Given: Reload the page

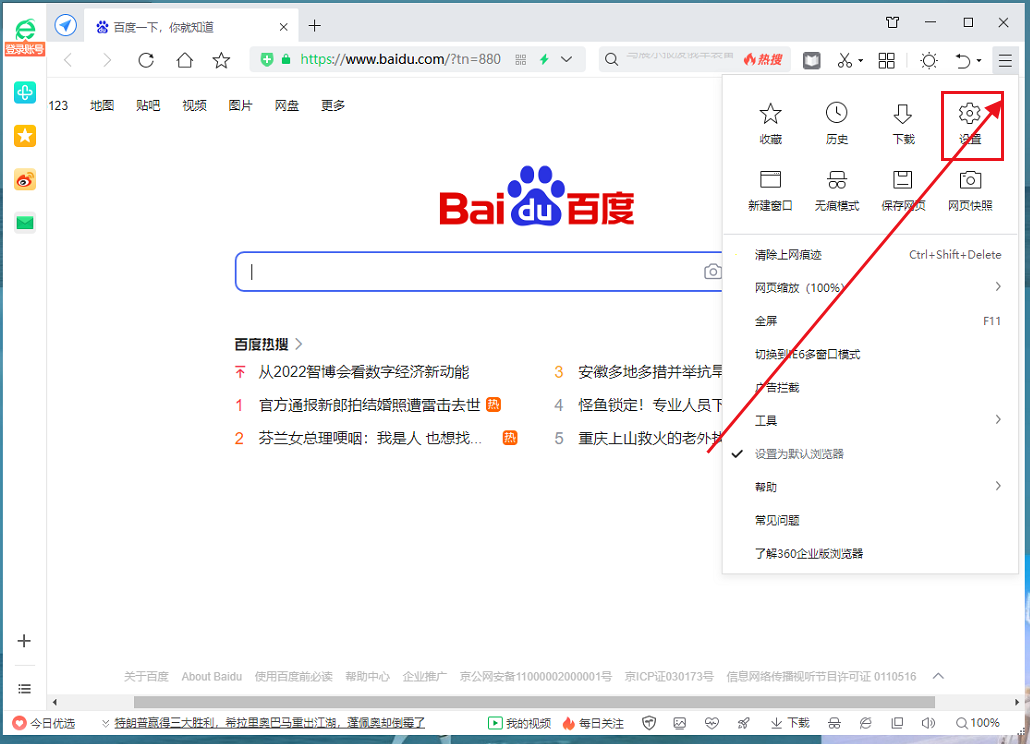Looking at the screenshot, I should [x=146, y=60].
